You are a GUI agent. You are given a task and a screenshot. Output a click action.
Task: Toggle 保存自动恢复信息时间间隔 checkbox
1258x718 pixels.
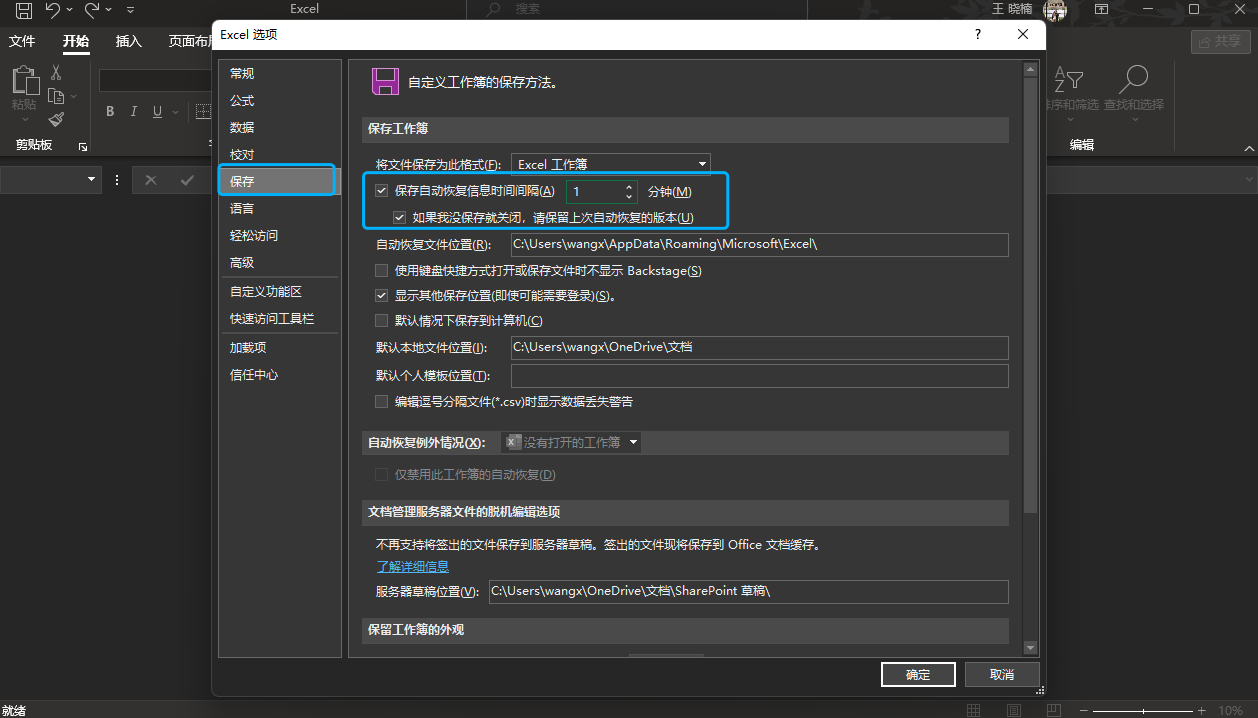[x=381, y=191]
